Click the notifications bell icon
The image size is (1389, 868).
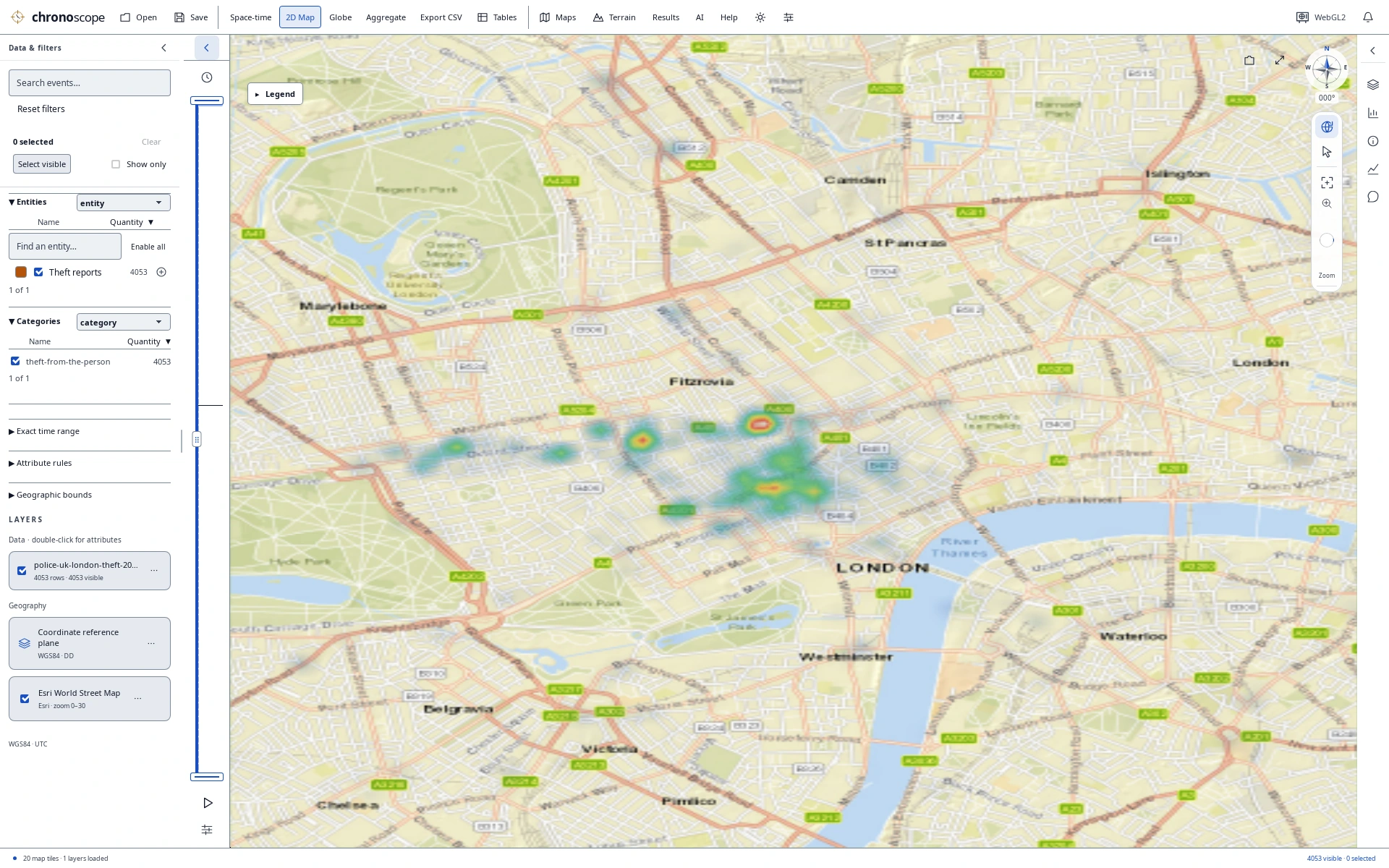pos(1367,17)
